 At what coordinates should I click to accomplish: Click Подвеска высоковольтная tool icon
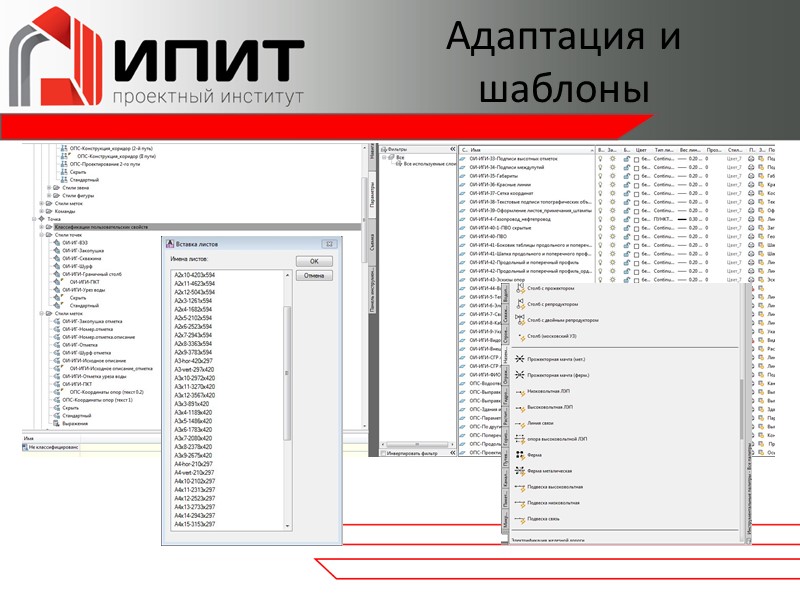[x=520, y=487]
